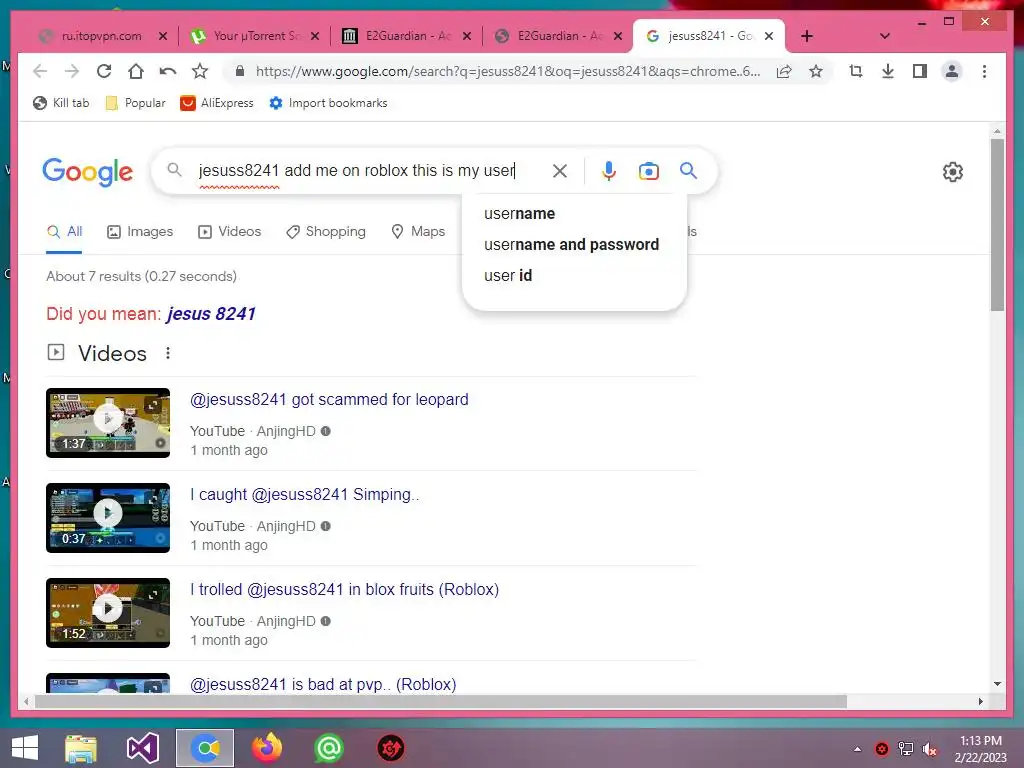Show hidden system tray icons
Viewport: 1024px width, 768px height.
(x=857, y=749)
